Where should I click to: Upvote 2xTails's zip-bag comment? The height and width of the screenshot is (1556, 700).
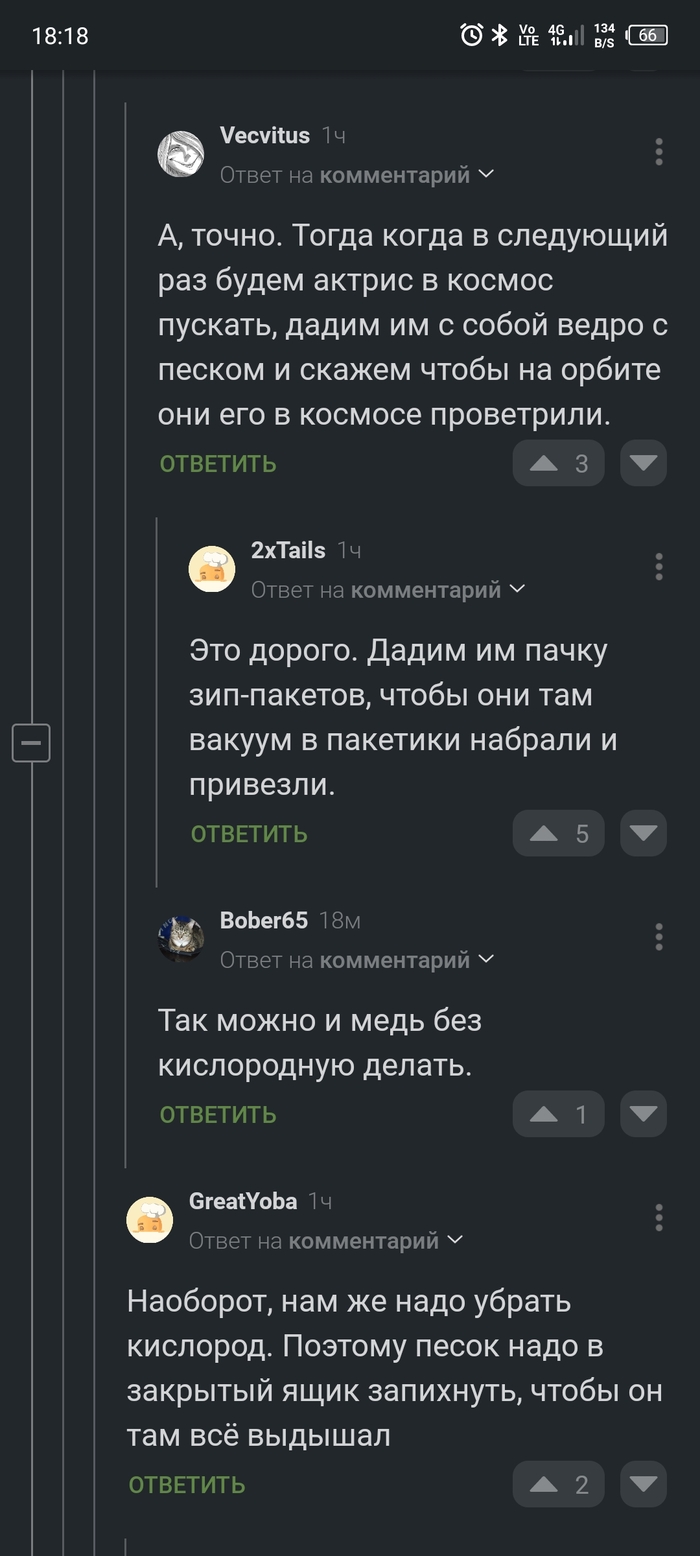coord(558,834)
